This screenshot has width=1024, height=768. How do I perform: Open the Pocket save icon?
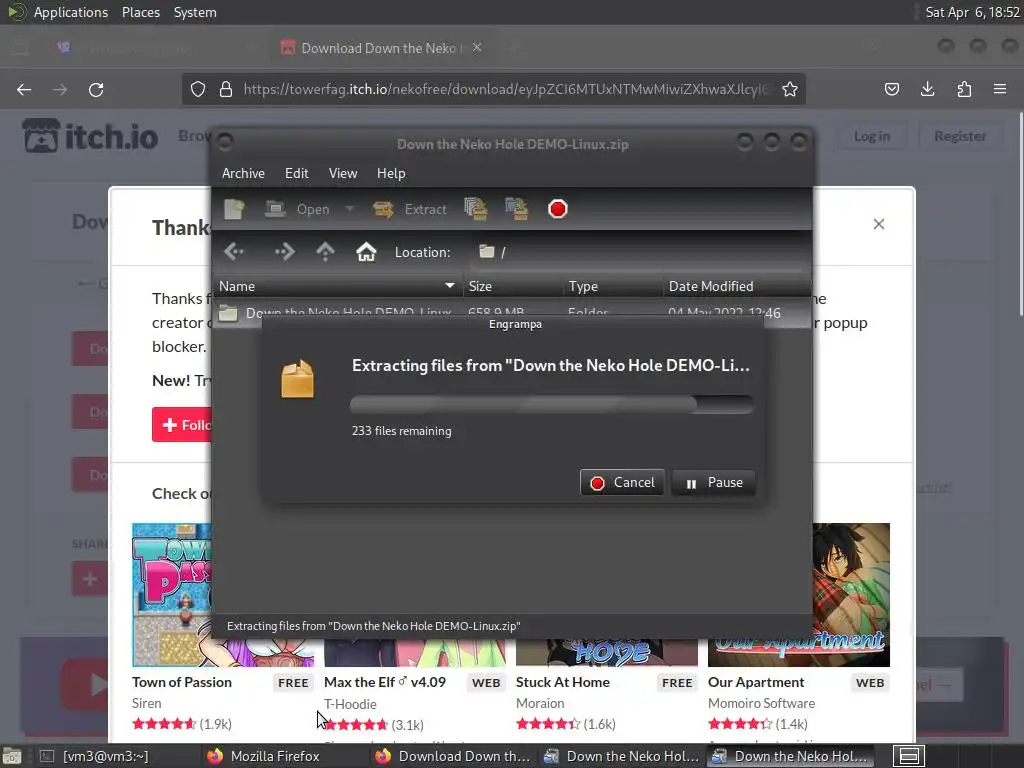pos(891,89)
